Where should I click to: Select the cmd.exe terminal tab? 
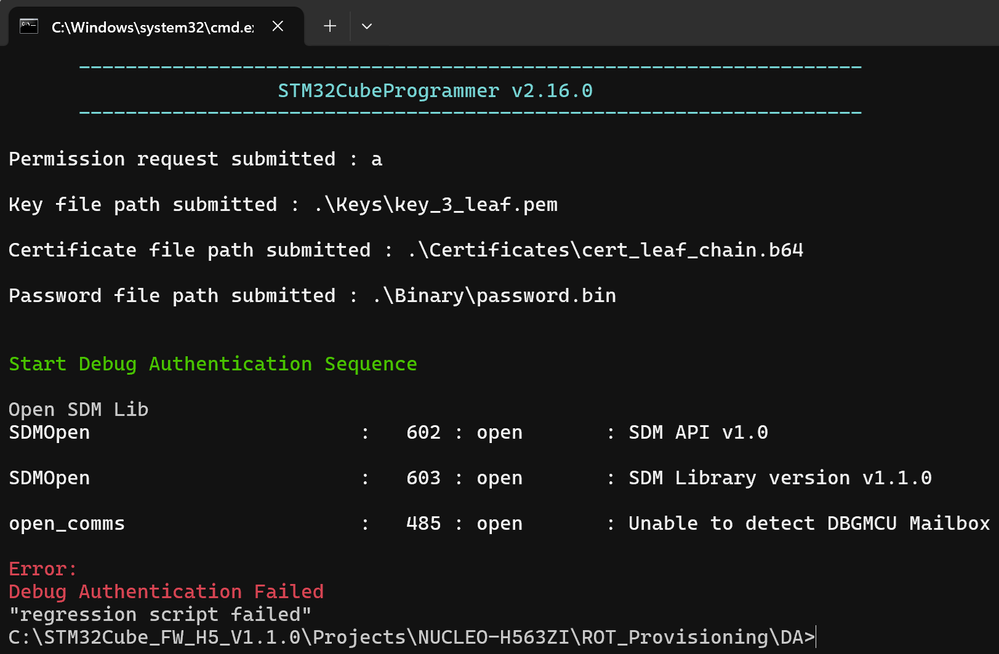152,26
